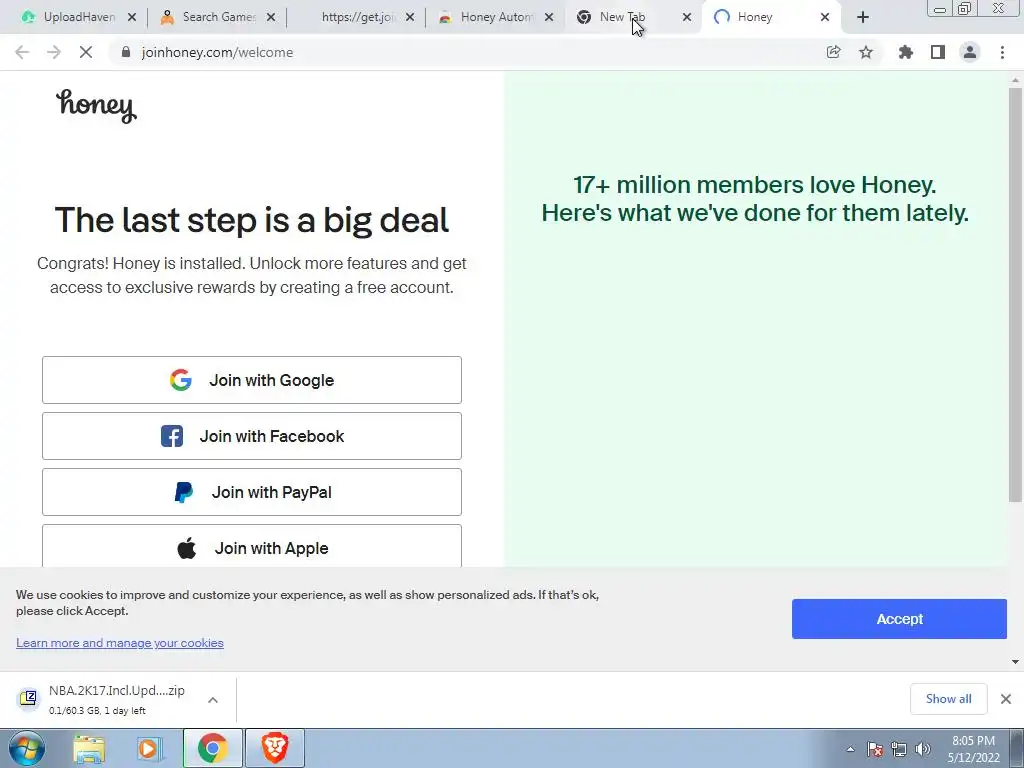The height and width of the screenshot is (768, 1024).
Task: Click the address bar URL
Action: [x=217, y=52]
